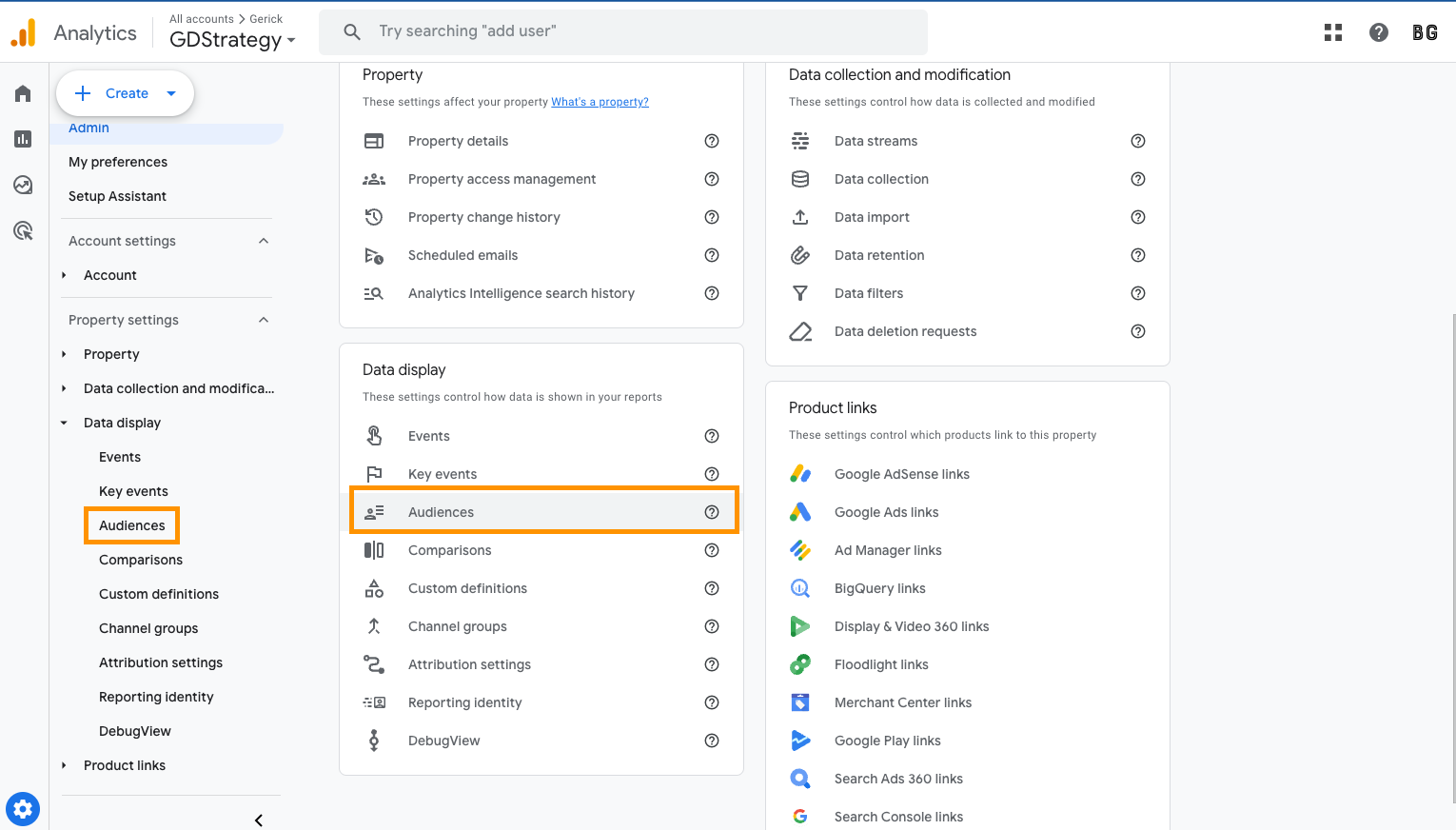The height and width of the screenshot is (830, 1456).
Task: Select Key events in the sidebar
Action: click(133, 491)
